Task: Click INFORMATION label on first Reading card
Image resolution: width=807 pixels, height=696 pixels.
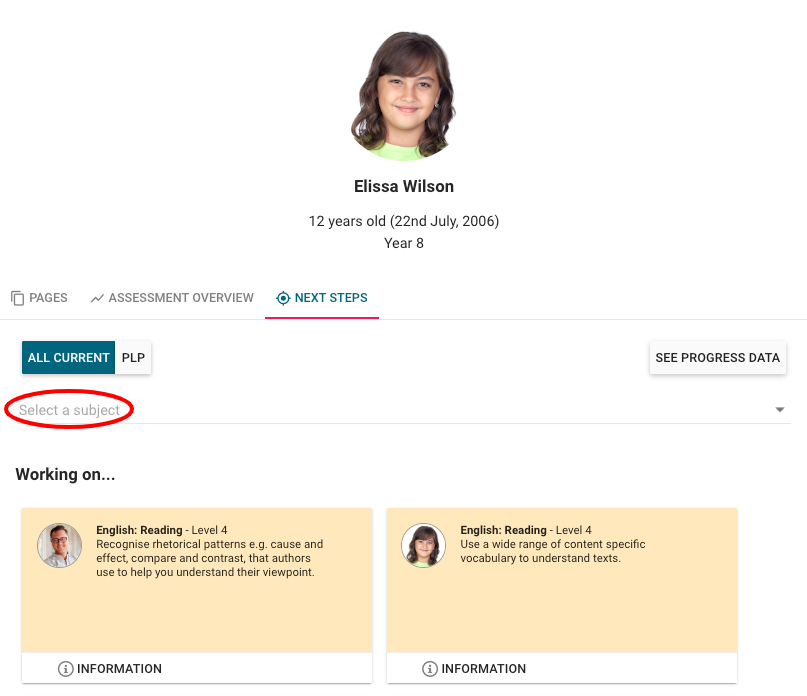Action: point(119,669)
